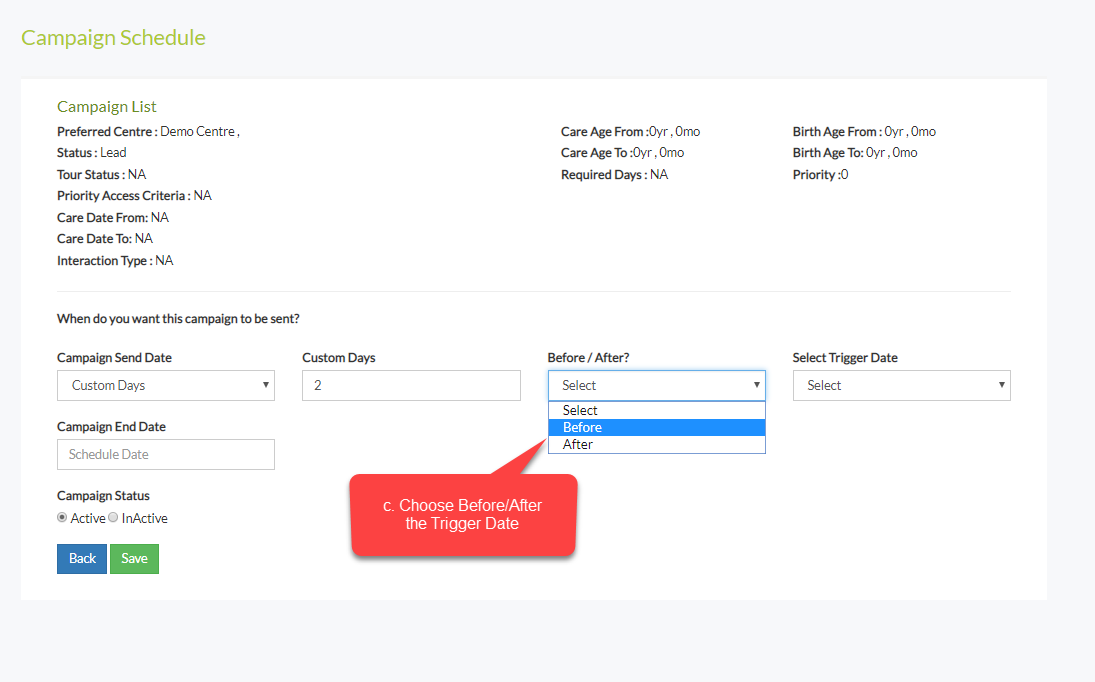1095x682 pixels.
Task: Open the Campaign Send Date dropdown
Action: coord(166,385)
